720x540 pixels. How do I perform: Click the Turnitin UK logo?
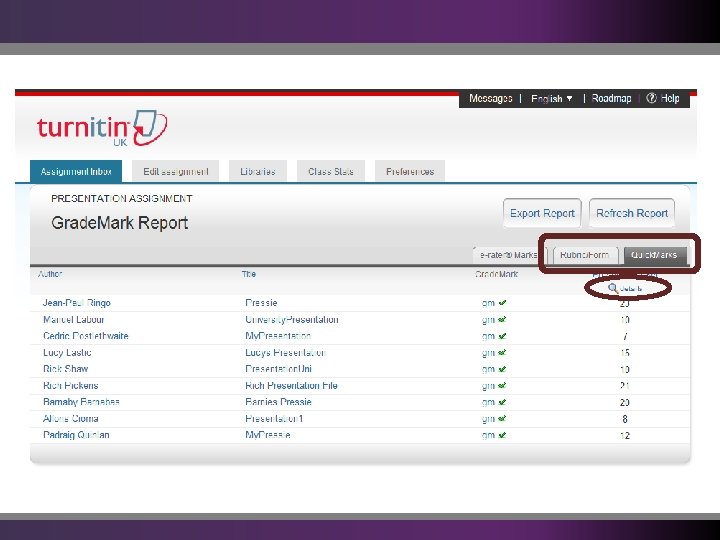pyautogui.click(x=102, y=128)
